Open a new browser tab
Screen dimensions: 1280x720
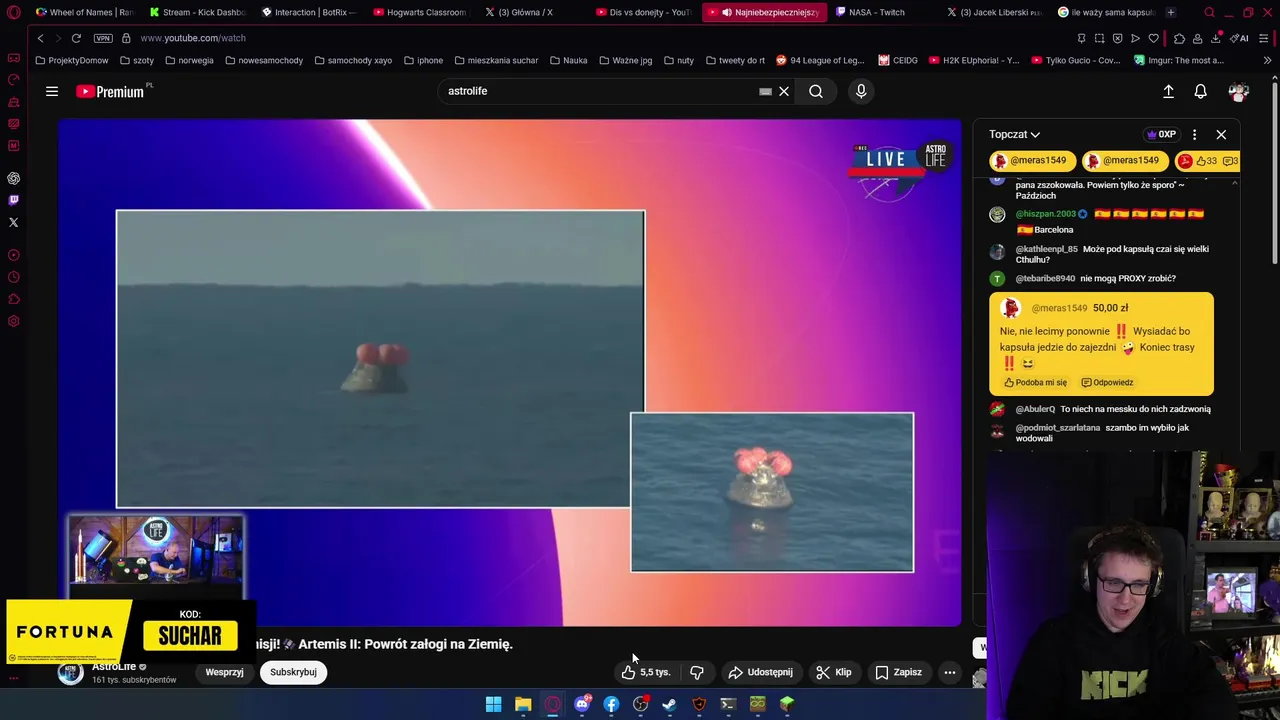(x=1170, y=12)
